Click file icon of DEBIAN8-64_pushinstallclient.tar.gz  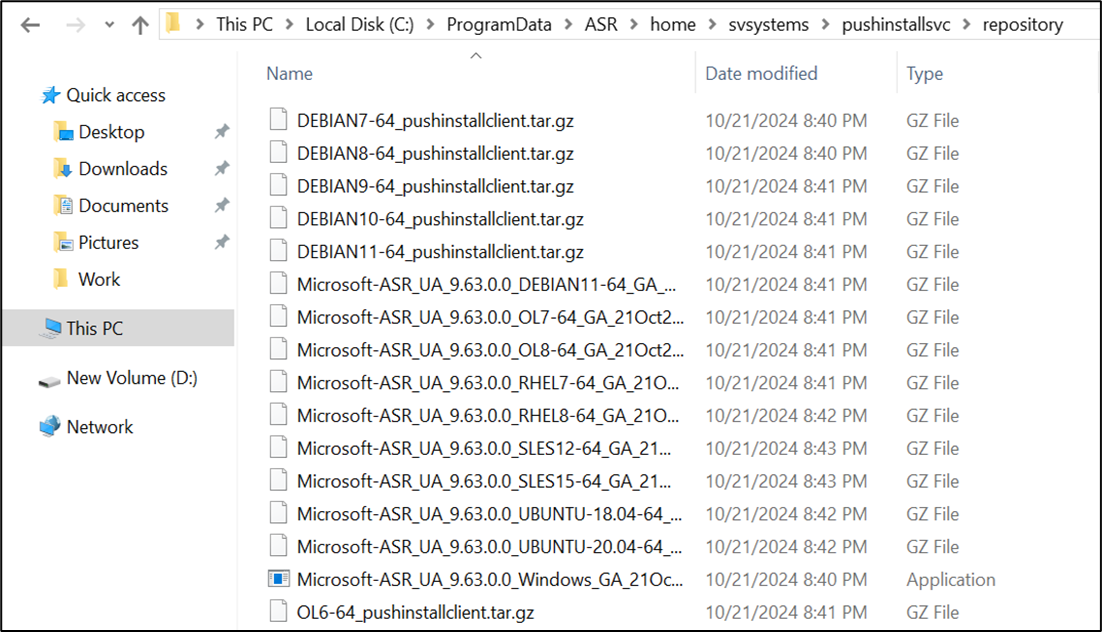pos(278,152)
